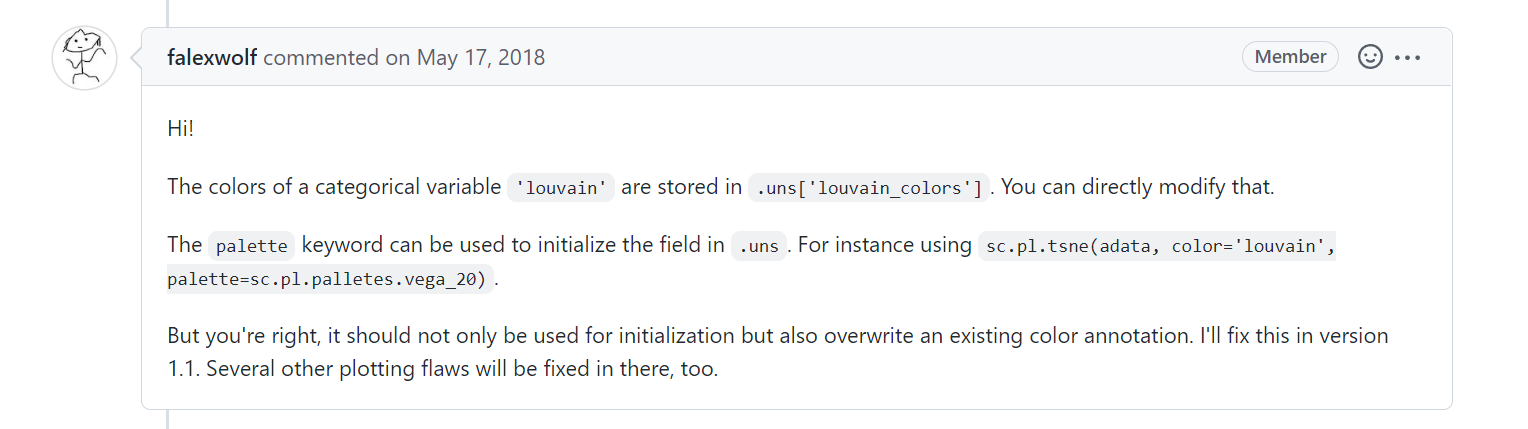Open the falexwolf username profile link
The image size is (1528, 429).
(212, 57)
